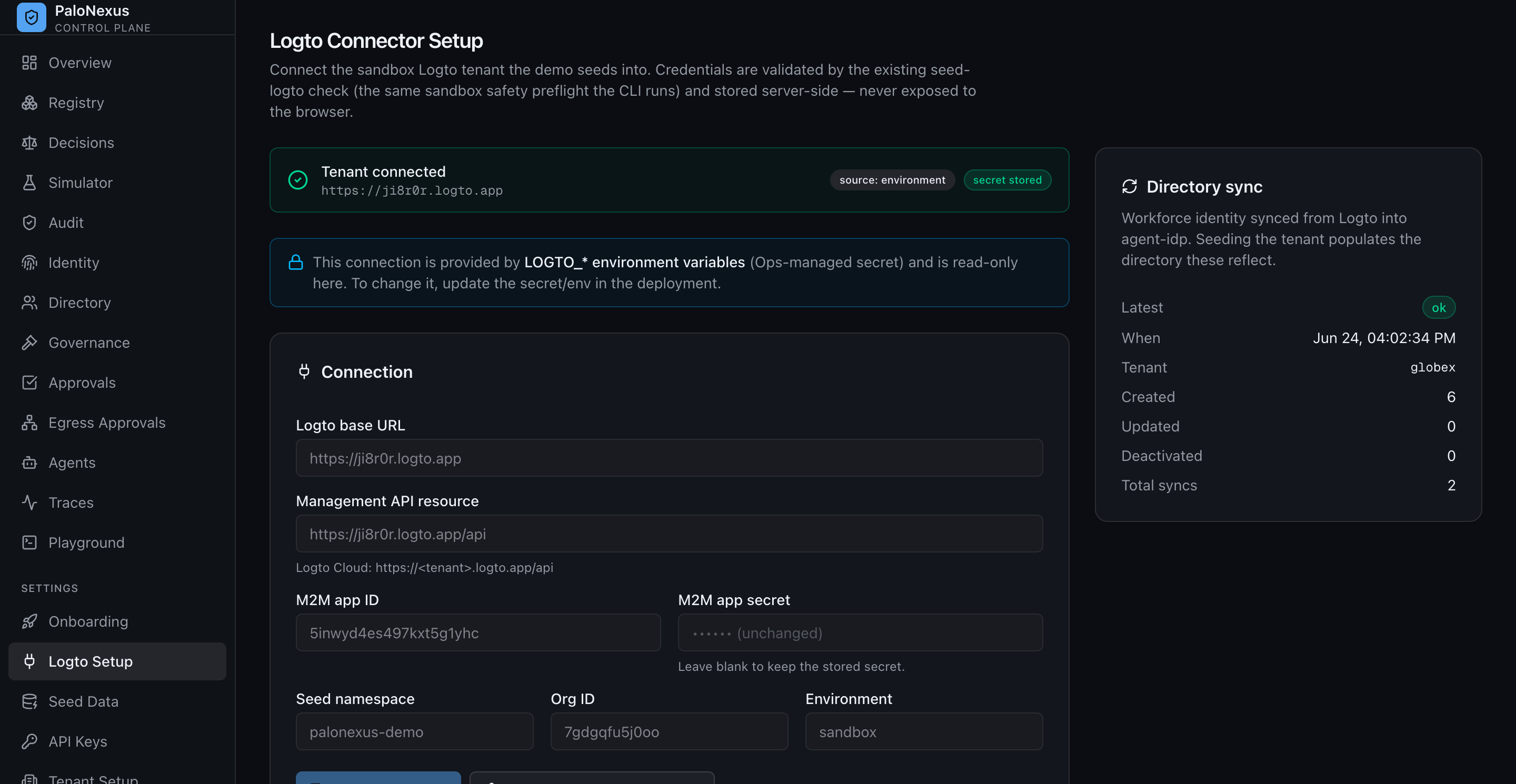Click the 'Leave blank to keep the stored secret.' hint
Image resolution: width=1516 pixels, height=784 pixels.
coord(791,666)
